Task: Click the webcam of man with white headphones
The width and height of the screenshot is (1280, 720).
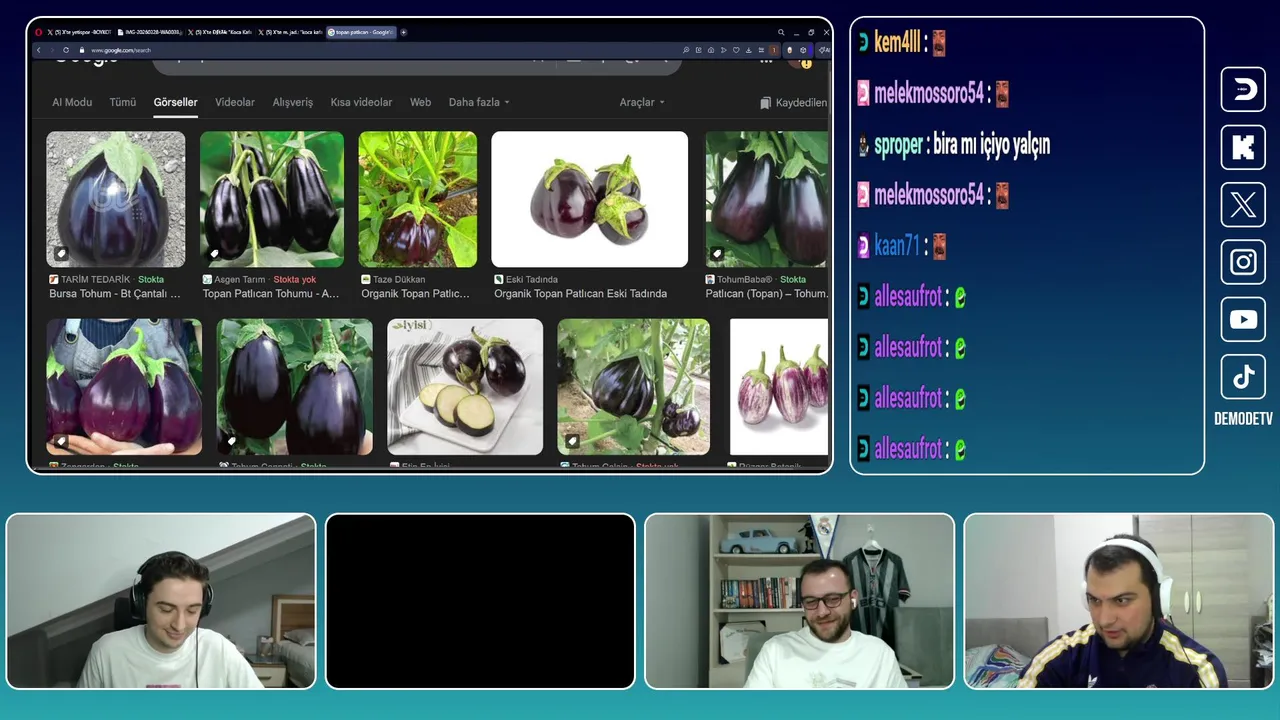Action: pos(1118,601)
